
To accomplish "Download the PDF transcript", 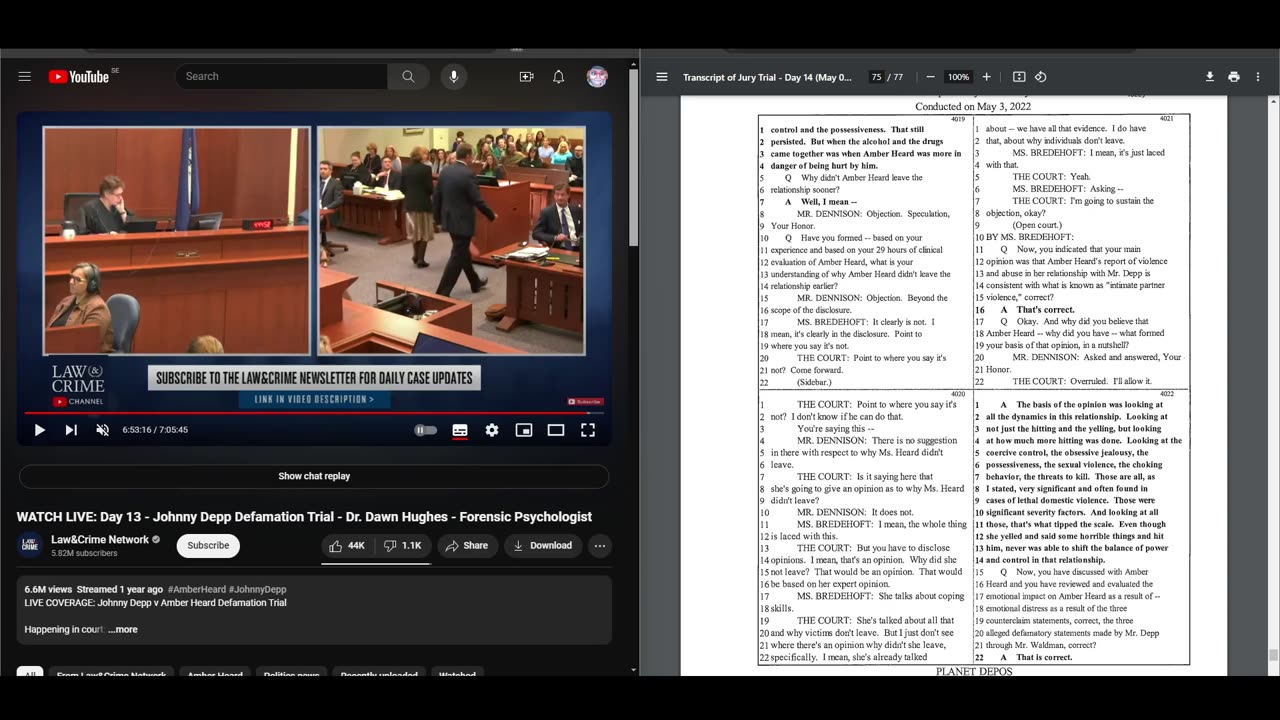I will tap(1210, 77).
